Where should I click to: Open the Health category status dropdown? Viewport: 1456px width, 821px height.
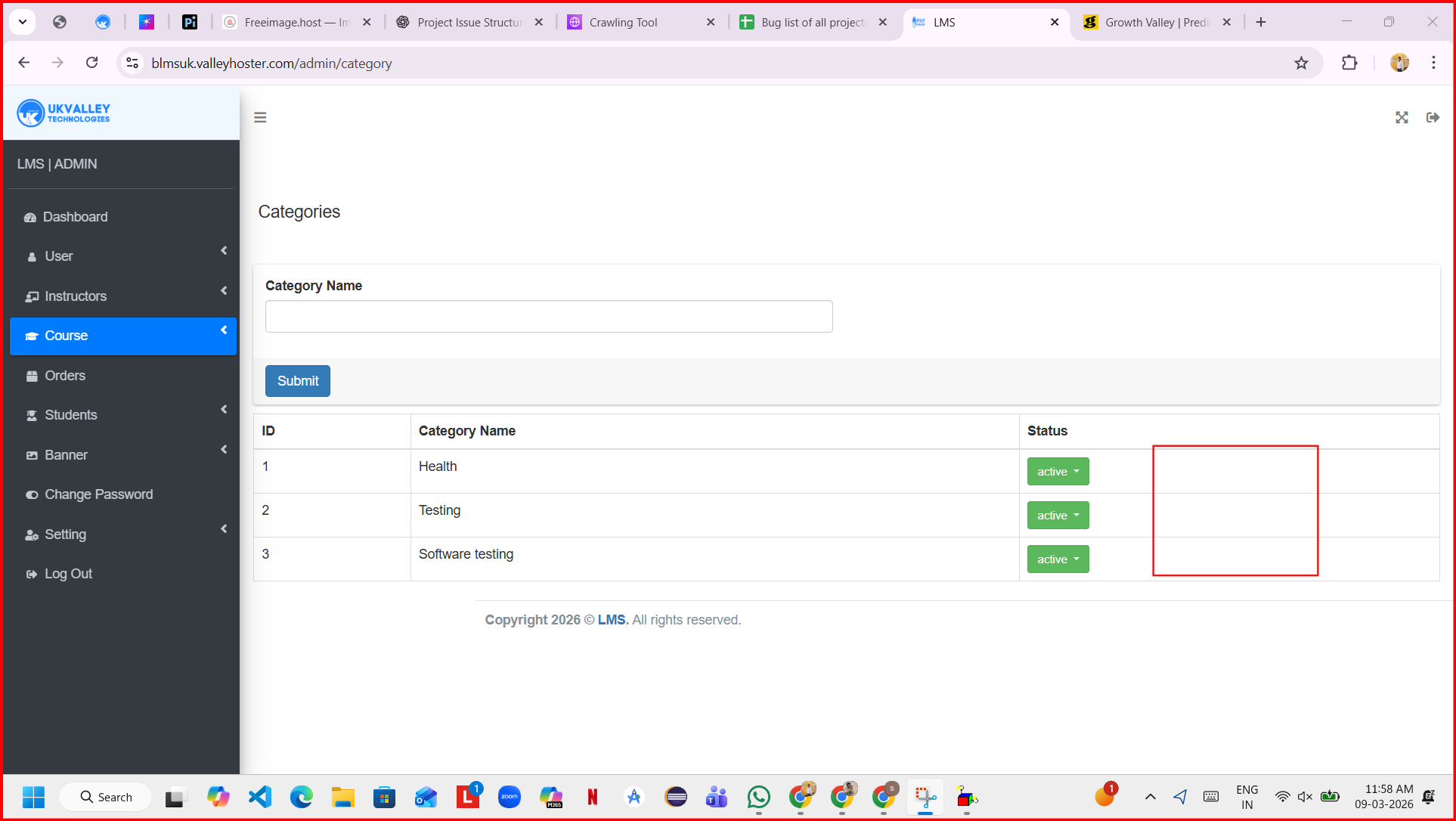click(x=1058, y=472)
